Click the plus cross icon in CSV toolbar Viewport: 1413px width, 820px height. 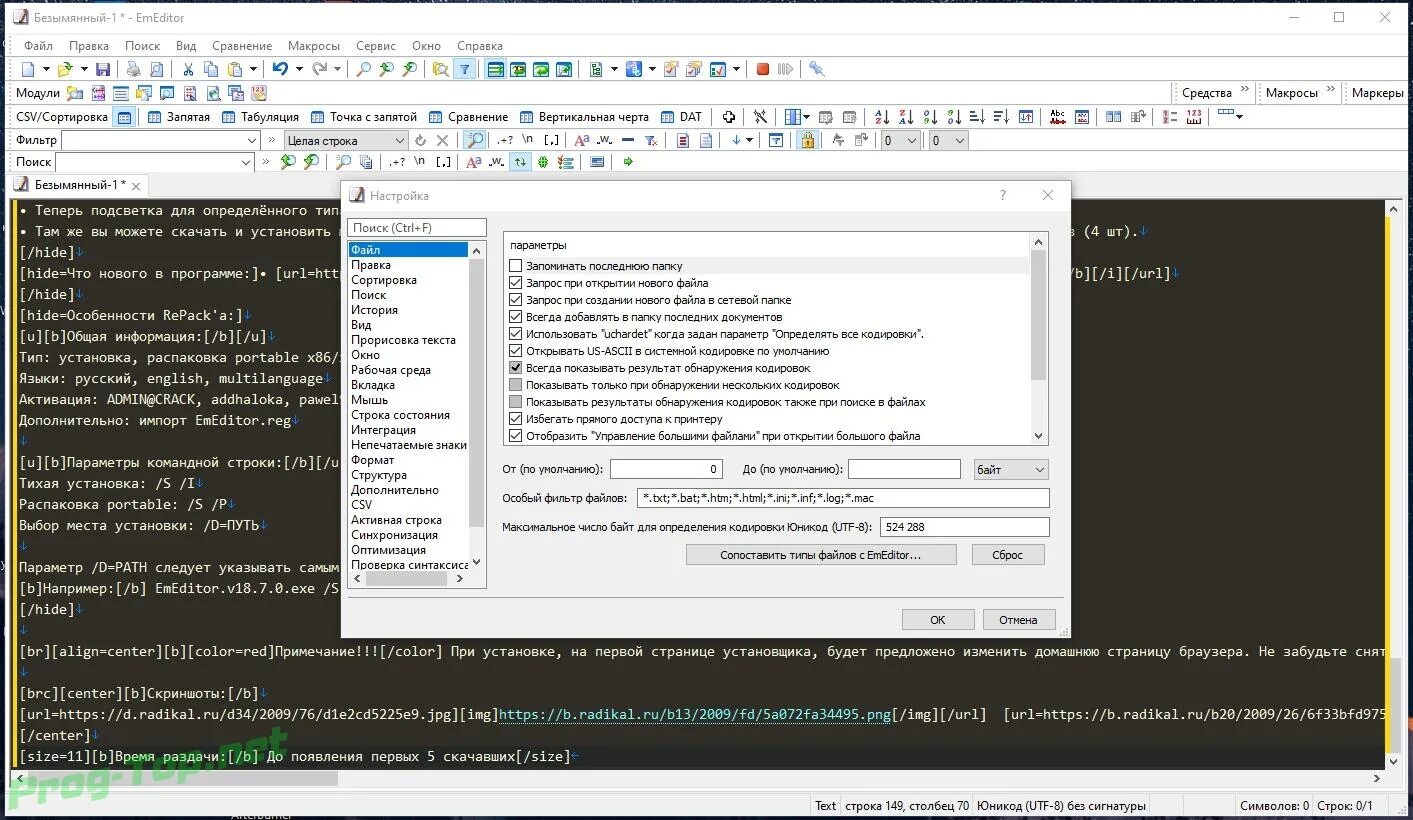click(729, 117)
